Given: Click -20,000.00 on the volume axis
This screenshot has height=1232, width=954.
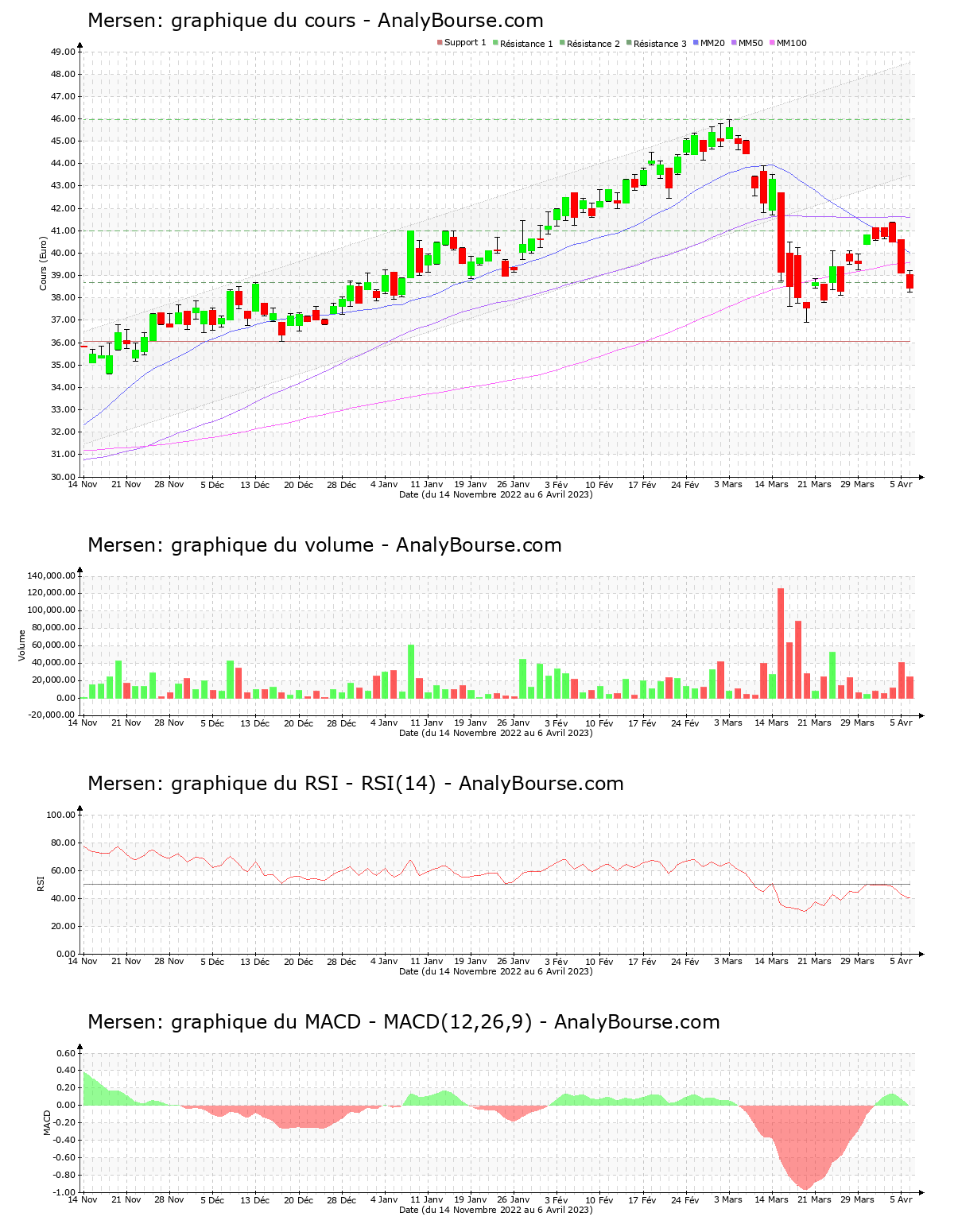Looking at the screenshot, I should coord(52,715).
